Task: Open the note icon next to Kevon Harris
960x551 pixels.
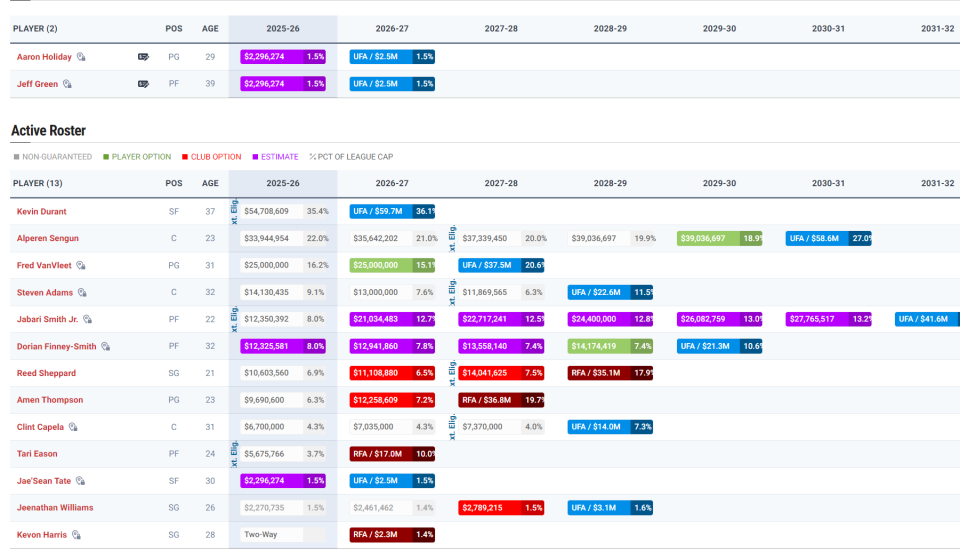Action: point(76,535)
